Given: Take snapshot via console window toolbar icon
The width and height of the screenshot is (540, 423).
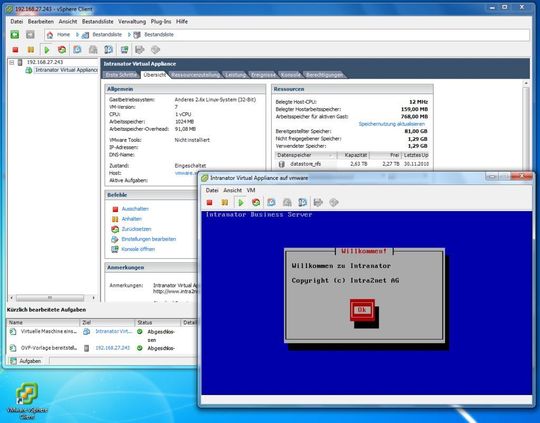Looking at the screenshot, I should [x=271, y=203].
